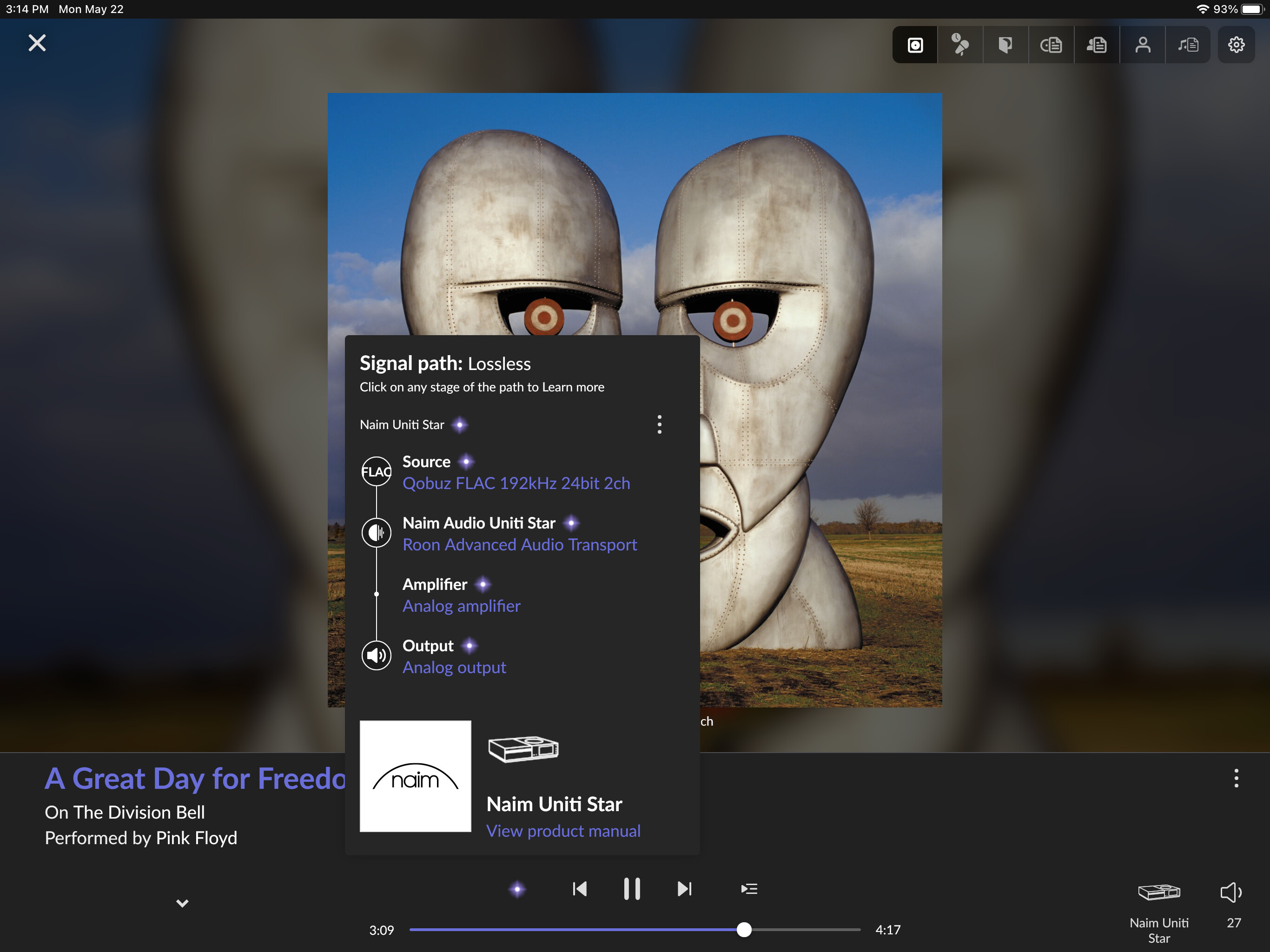Viewport: 1270px width, 952px height.
Task: Click the FLAC source icon
Action: click(377, 472)
